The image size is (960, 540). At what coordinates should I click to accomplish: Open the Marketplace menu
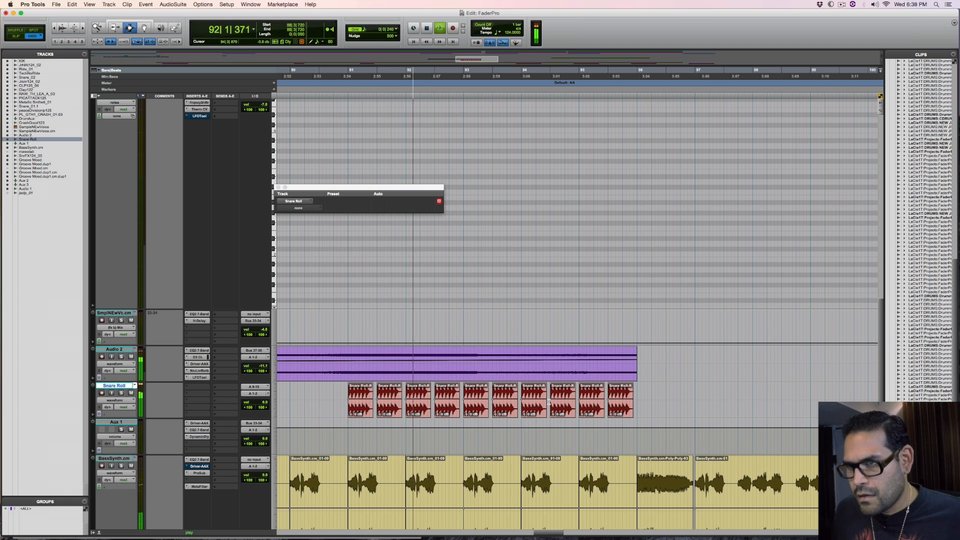point(282,4)
